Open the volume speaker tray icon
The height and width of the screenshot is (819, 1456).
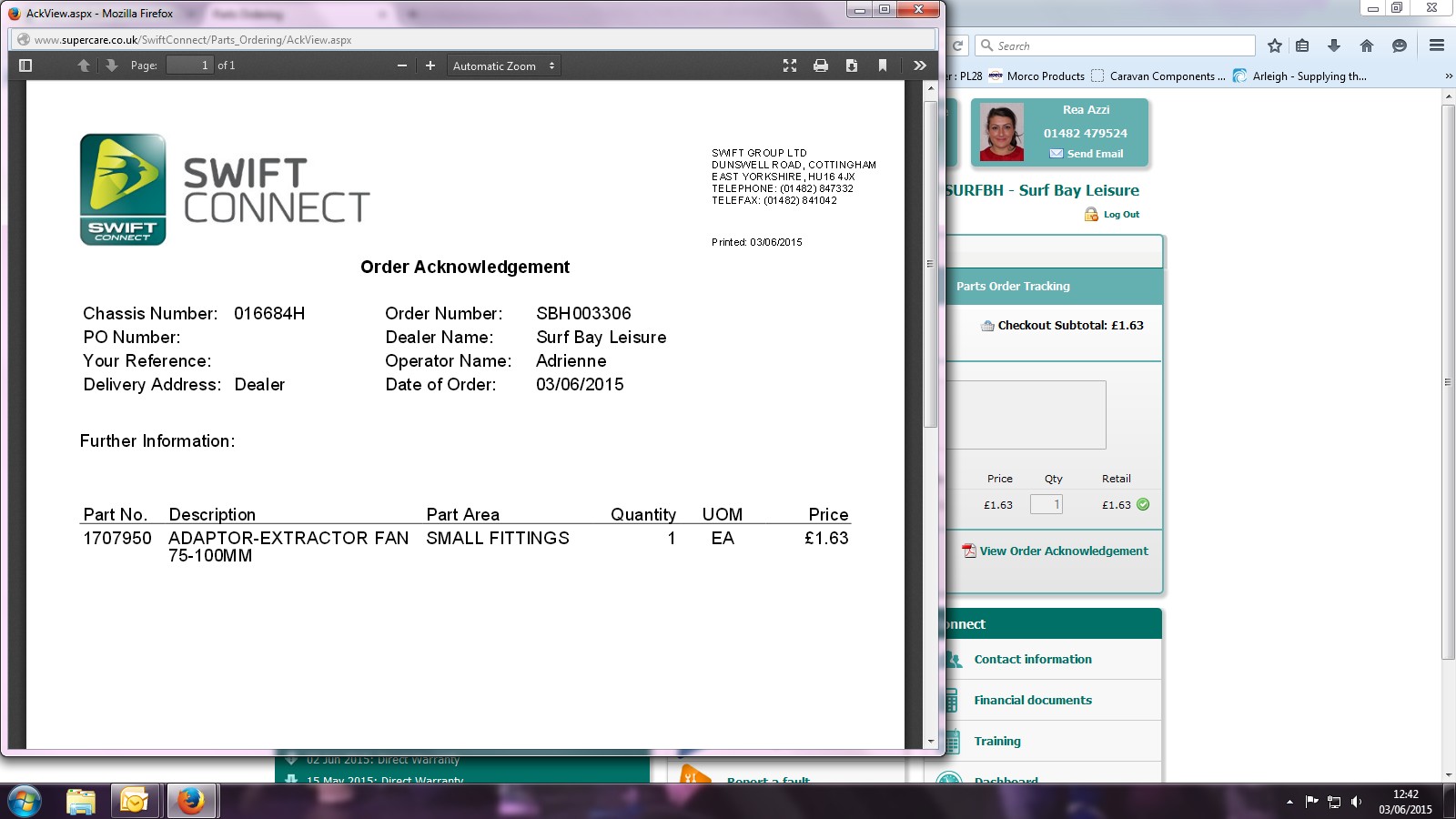1356,802
